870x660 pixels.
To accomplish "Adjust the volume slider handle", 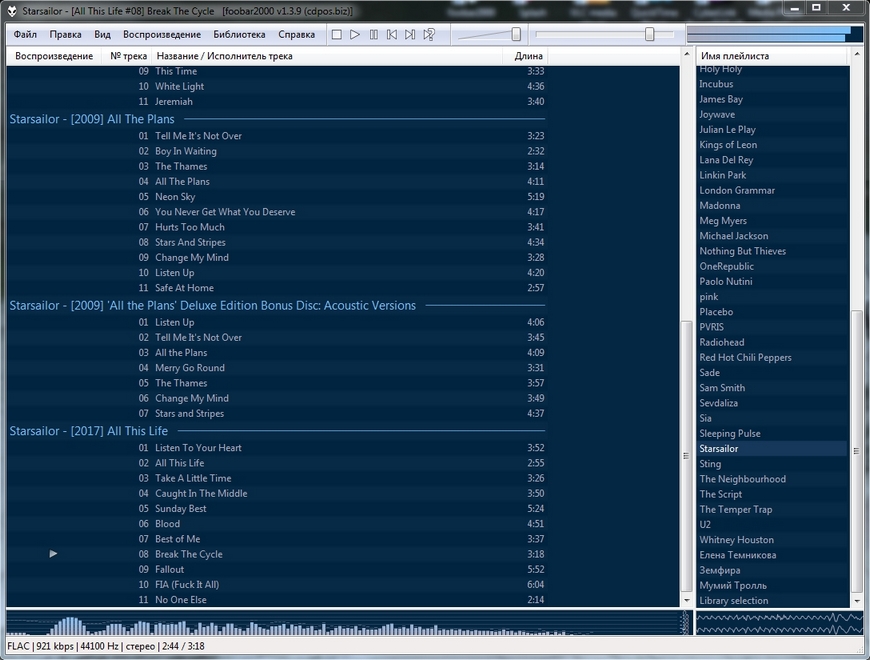I will pyautogui.click(x=516, y=34).
